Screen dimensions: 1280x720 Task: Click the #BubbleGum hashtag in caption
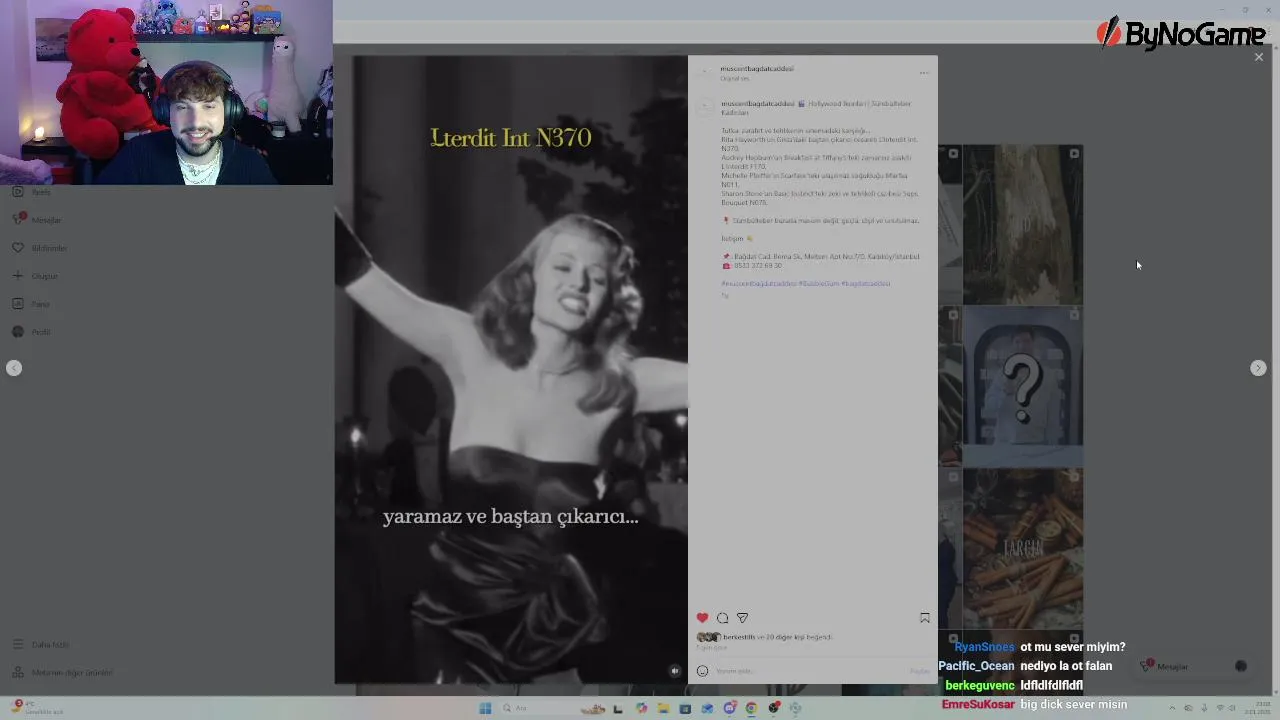pos(818,283)
